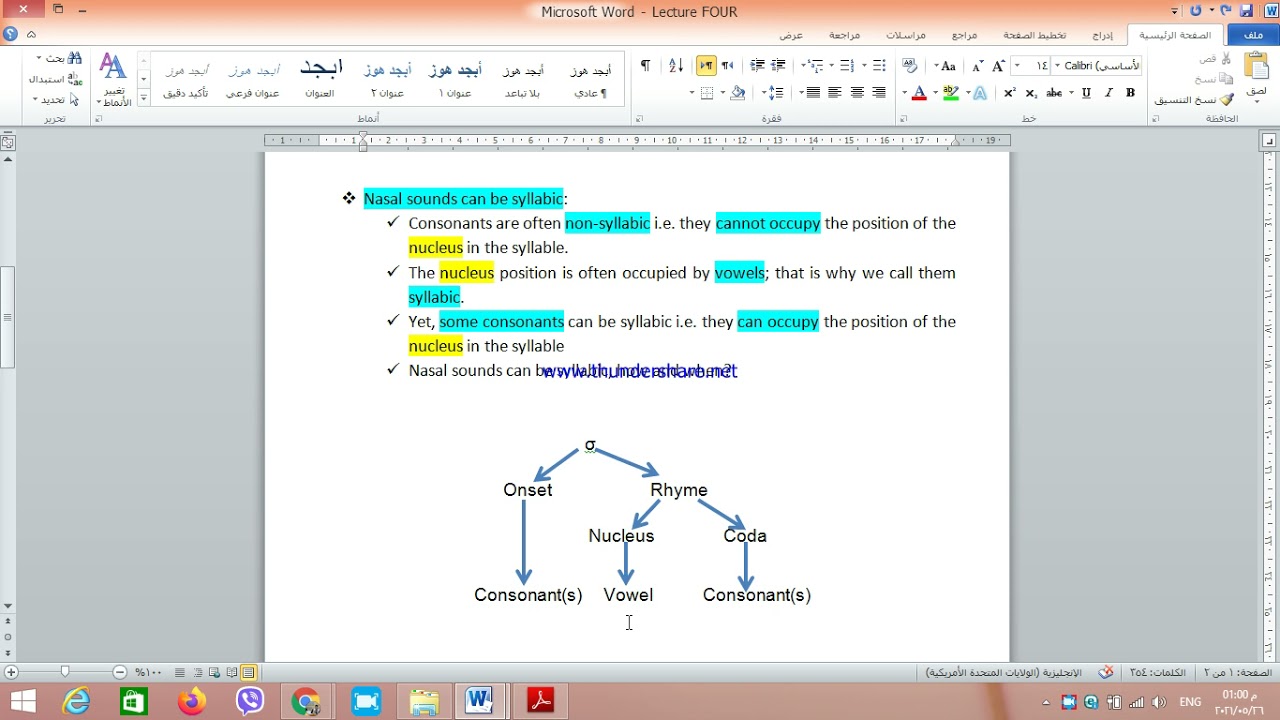Click the Paste (لصق) clipboard icon
Viewport: 1280px width, 720px height.
(x=1257, y=67)
